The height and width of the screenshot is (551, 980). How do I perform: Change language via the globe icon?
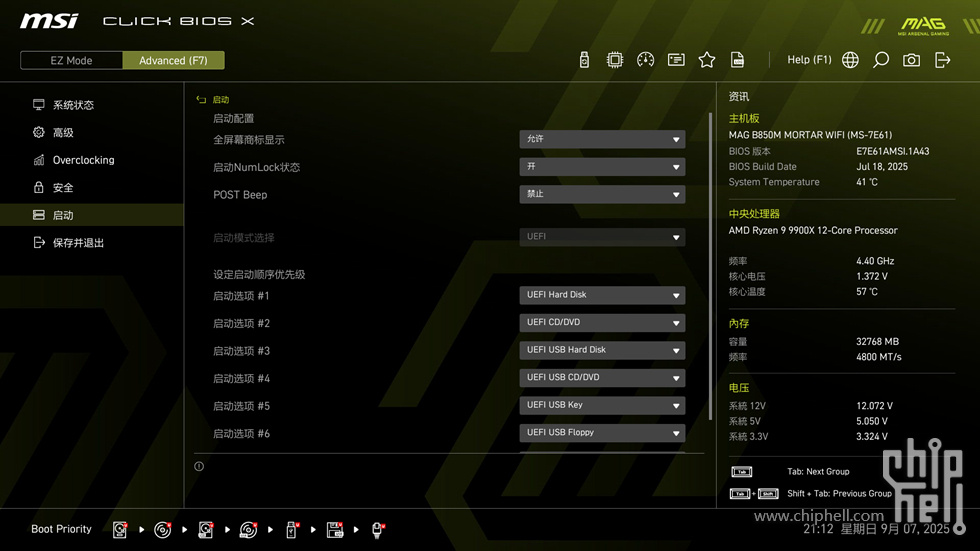[x=850, y=60]
